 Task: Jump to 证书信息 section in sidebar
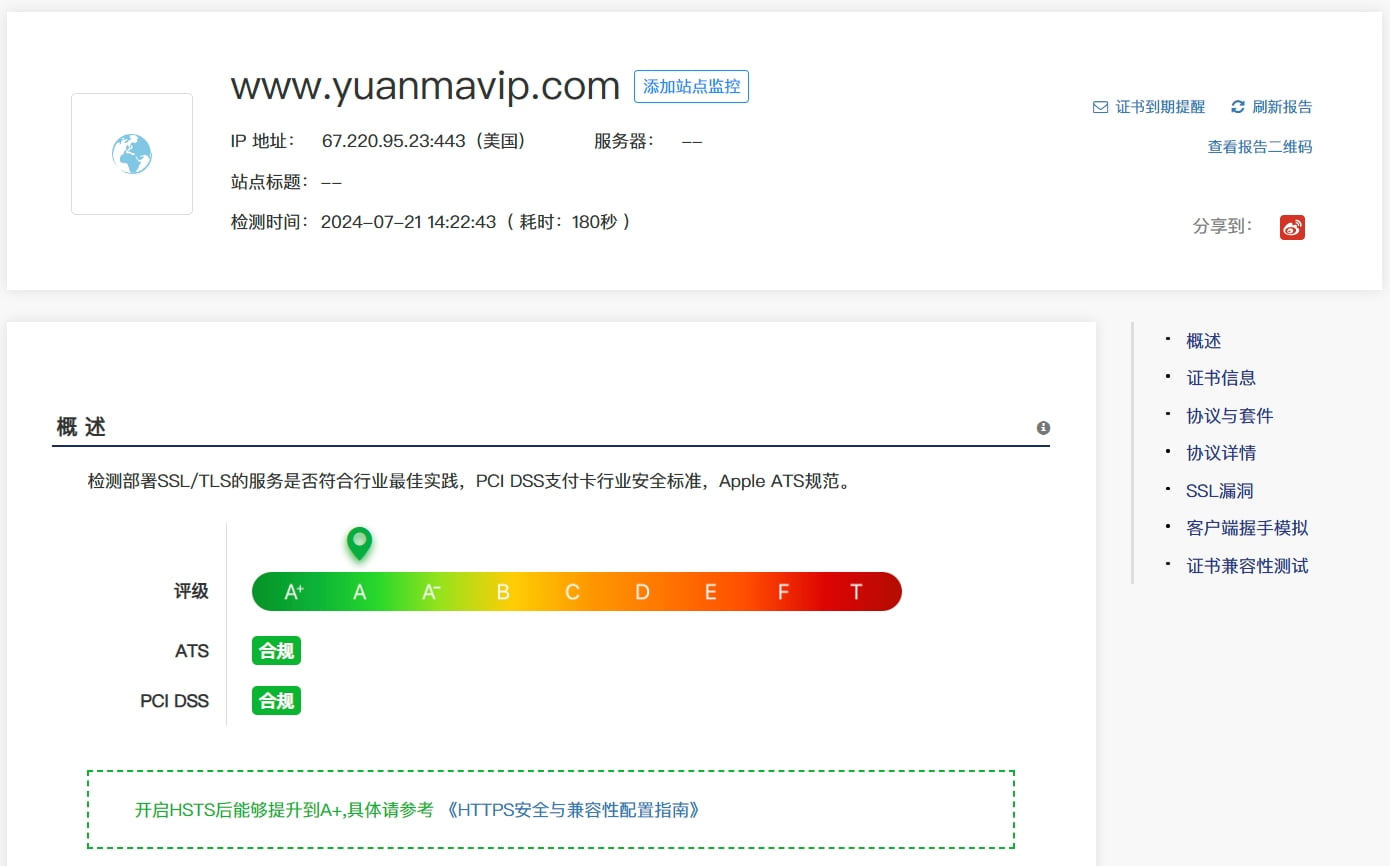(x=1221, y=378)
